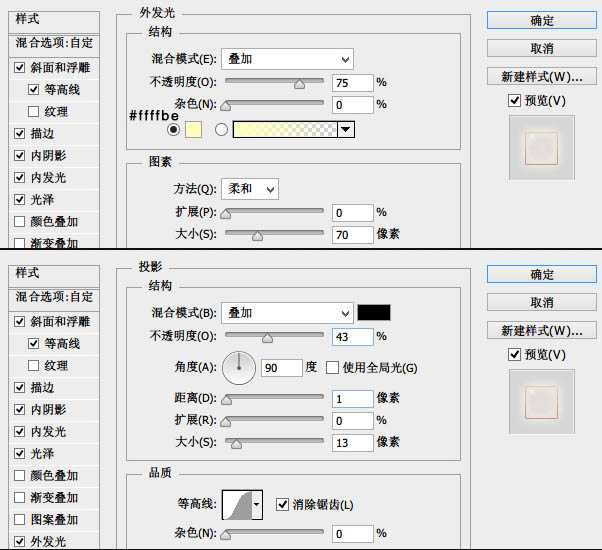Toggle 外发光 checkbox in the 投影 dialog list

click(x=19, y=541)
